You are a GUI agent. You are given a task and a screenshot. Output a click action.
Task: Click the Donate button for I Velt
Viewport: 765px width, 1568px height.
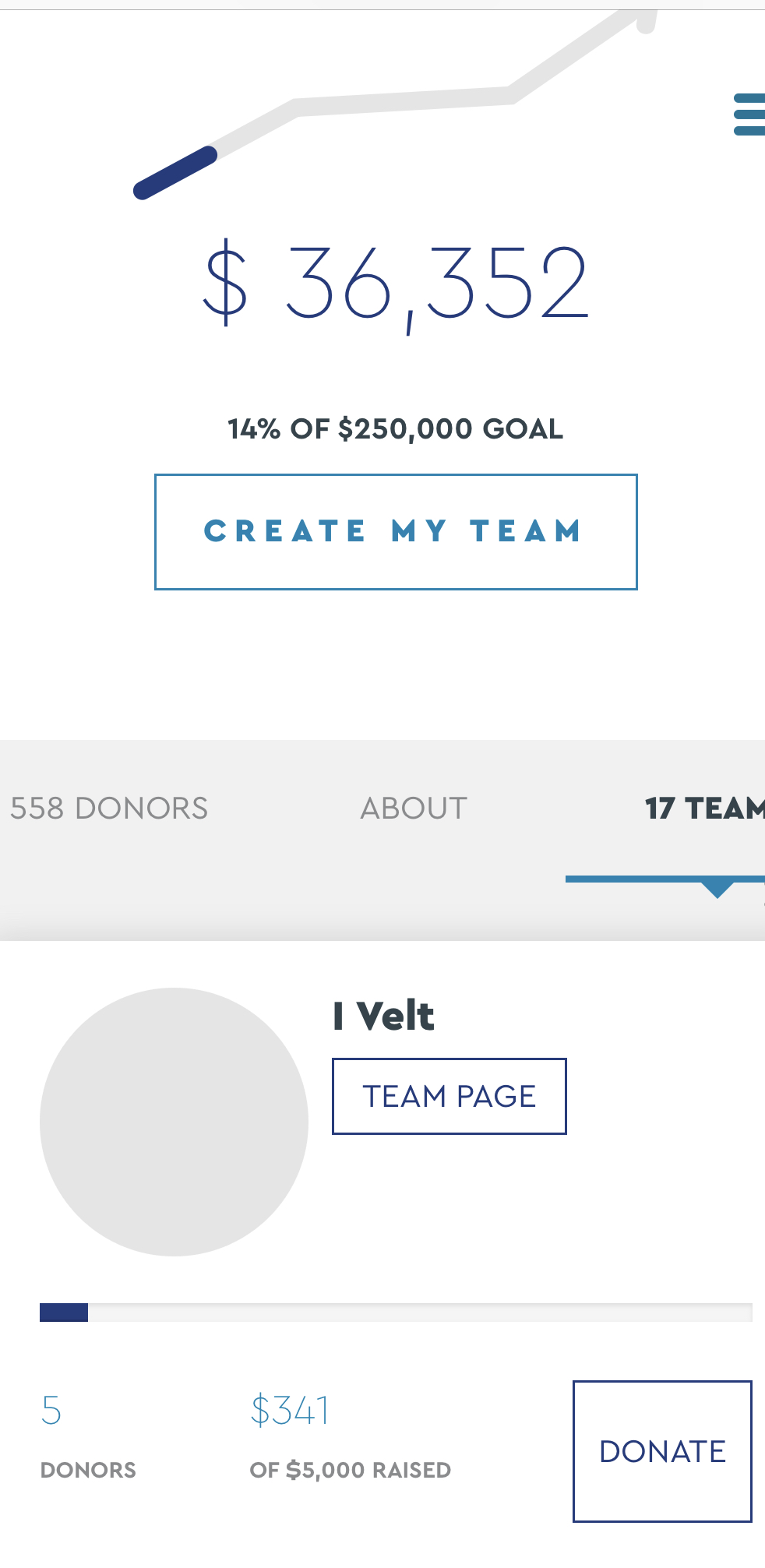tap(662, 1451)
